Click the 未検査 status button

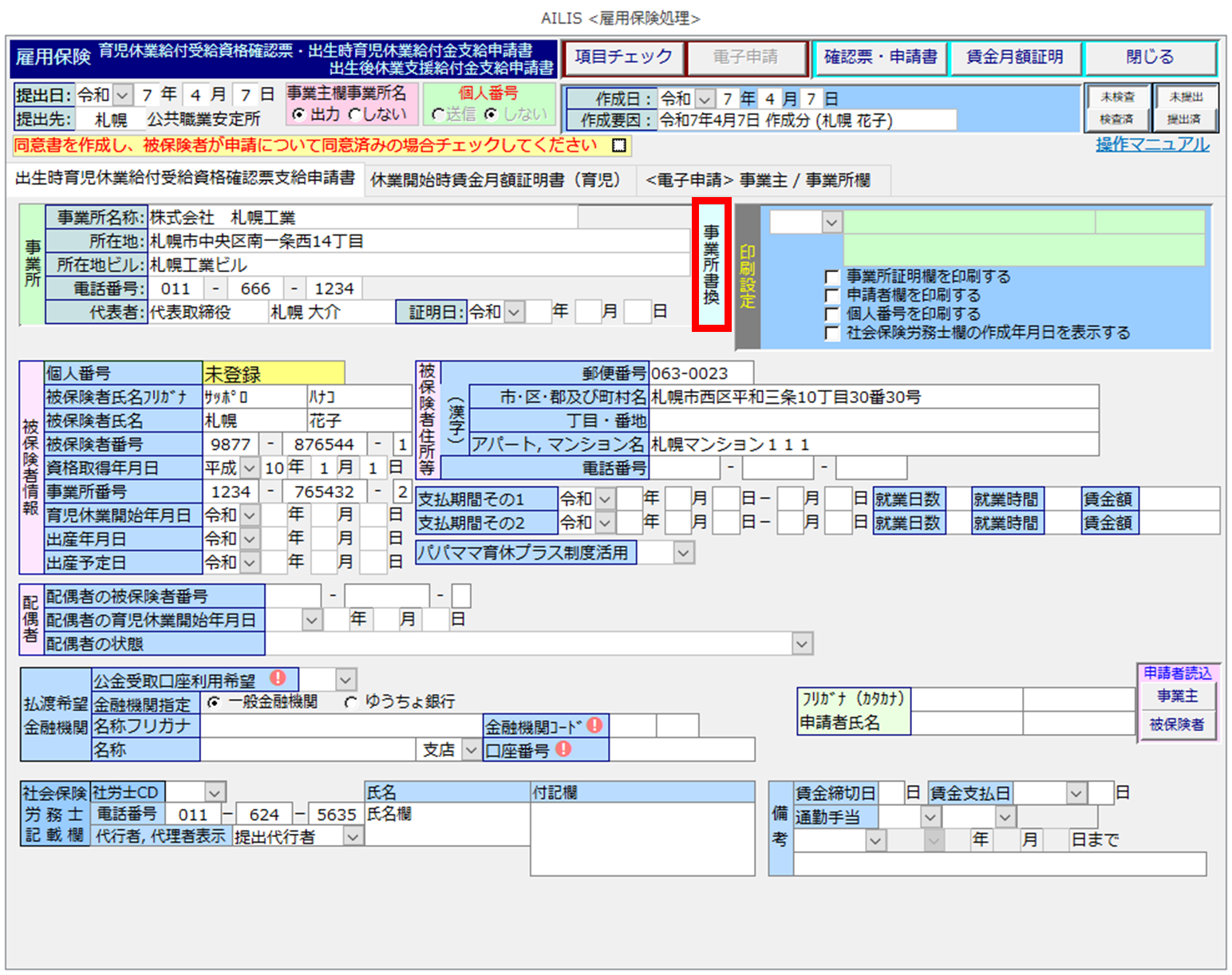[x=1117, y=97]
